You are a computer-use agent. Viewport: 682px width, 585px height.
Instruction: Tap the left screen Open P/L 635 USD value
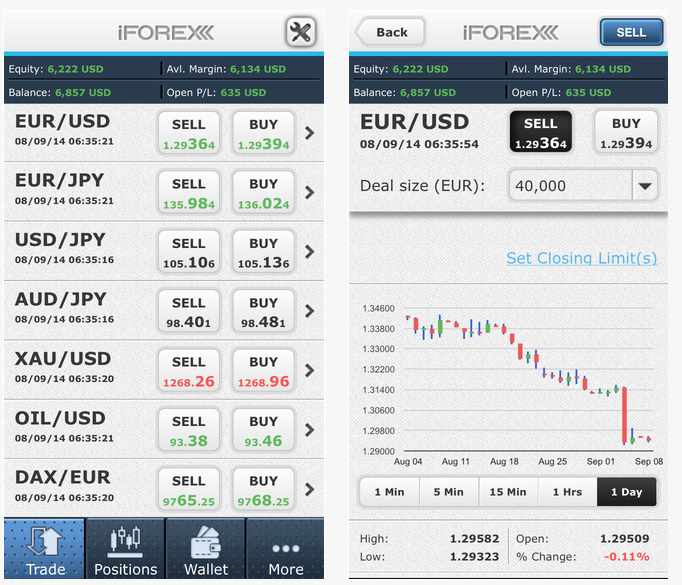tap(243, 92)
